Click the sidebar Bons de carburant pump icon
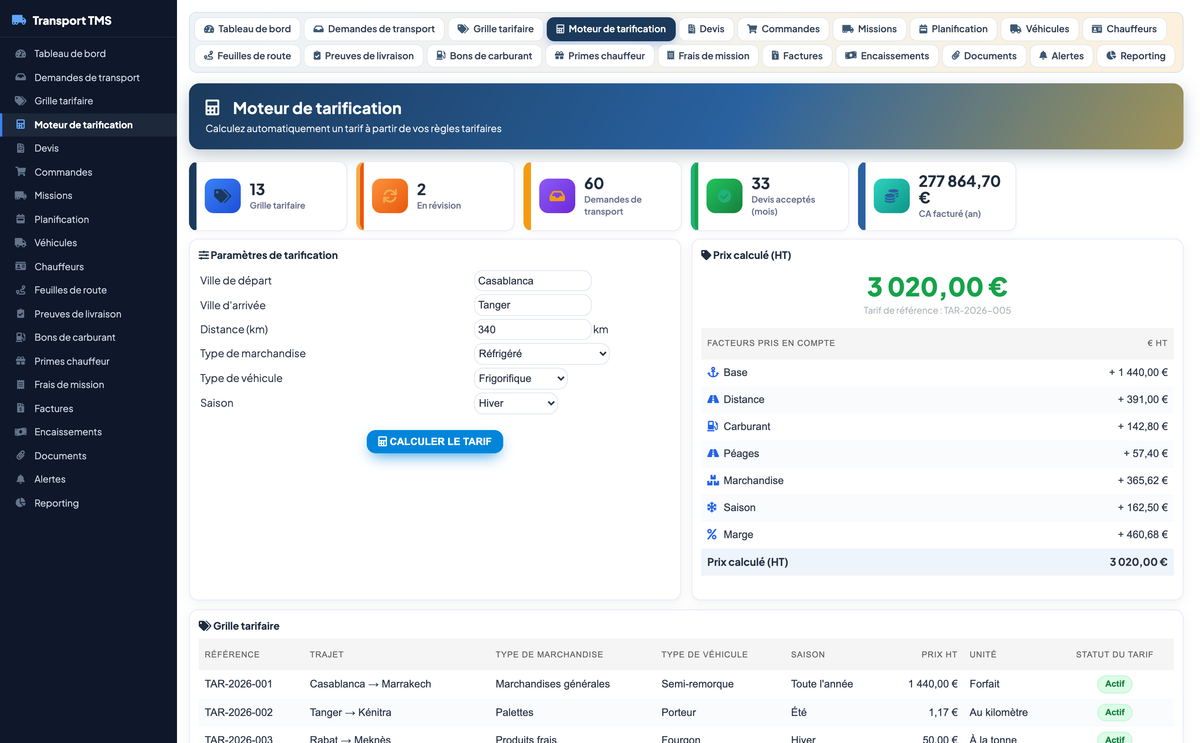The width and height of the screenshot is (1200, 743). tap(21, 337)
